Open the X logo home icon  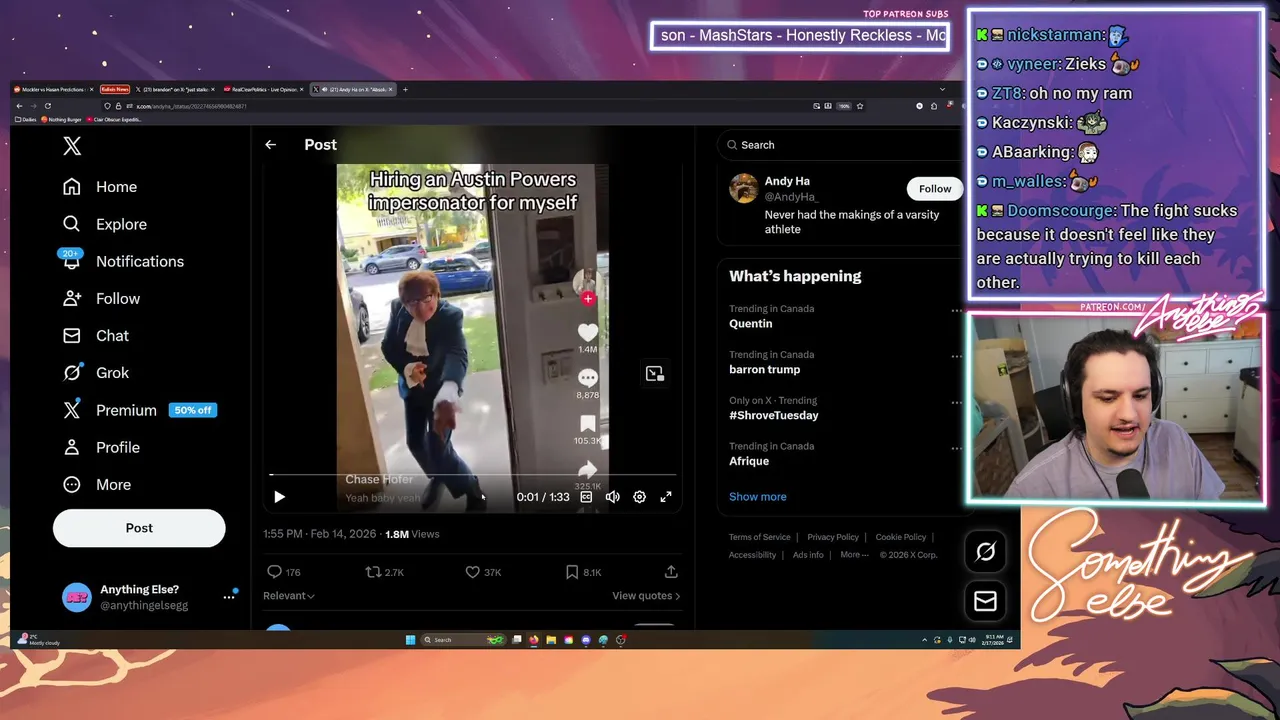[x=72, y=146]
